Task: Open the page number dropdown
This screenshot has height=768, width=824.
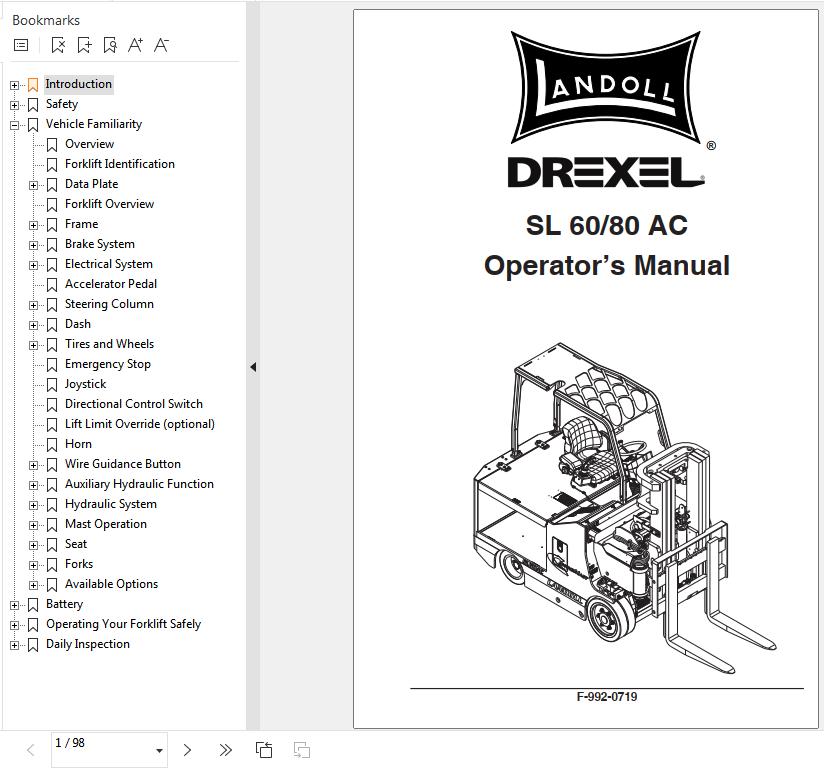Action: [x=159, y=751]
